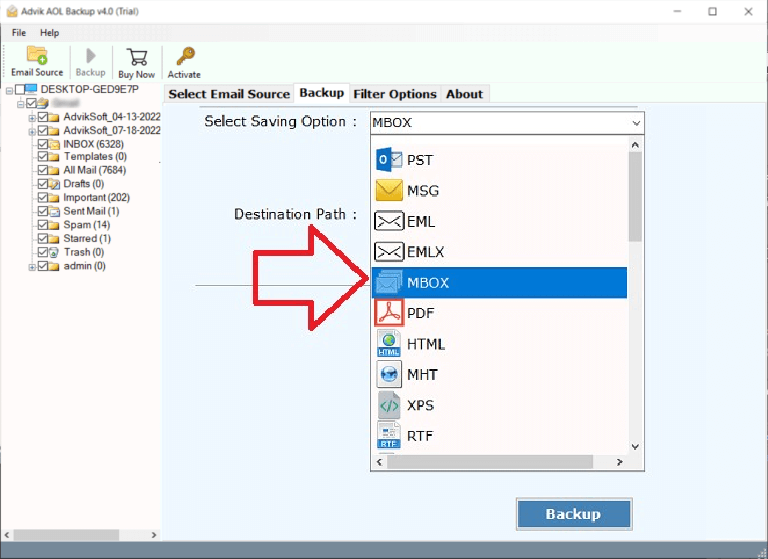Select the Important (202) folder label
The image size is (768, 559).
point(96,197)
